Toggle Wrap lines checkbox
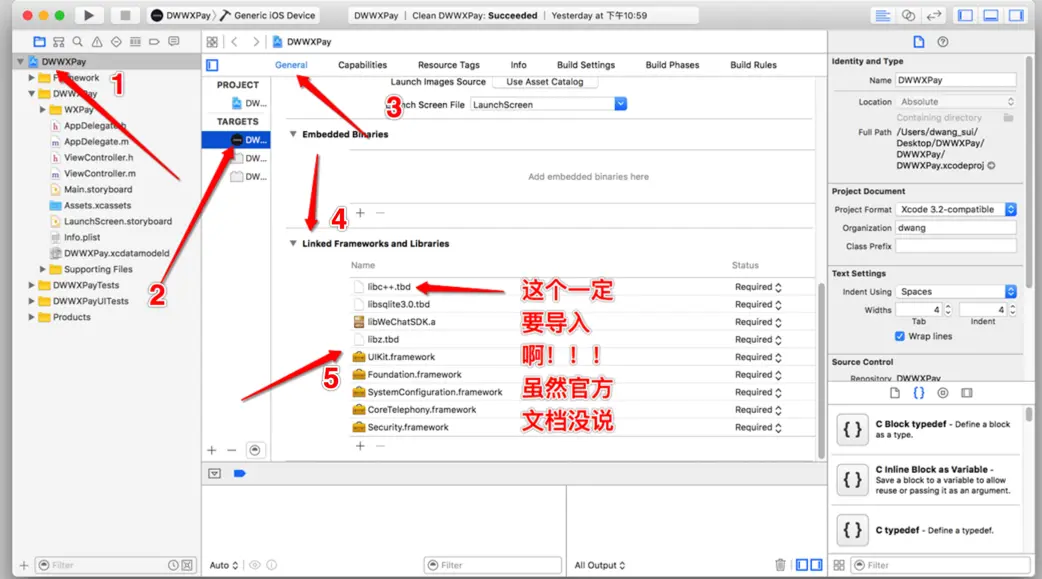1042x579 pixels. coord(900,336)
